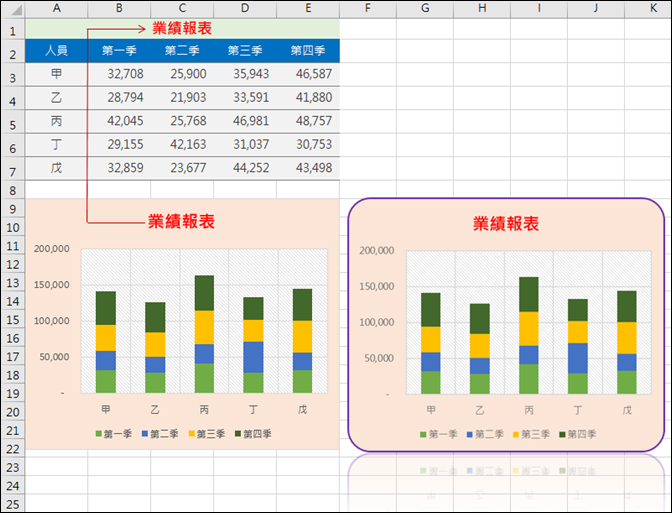This screenshot has height=513, width=672.
Task: Select row 5 header
Action: pyautogui.click(x=13, y=125)
